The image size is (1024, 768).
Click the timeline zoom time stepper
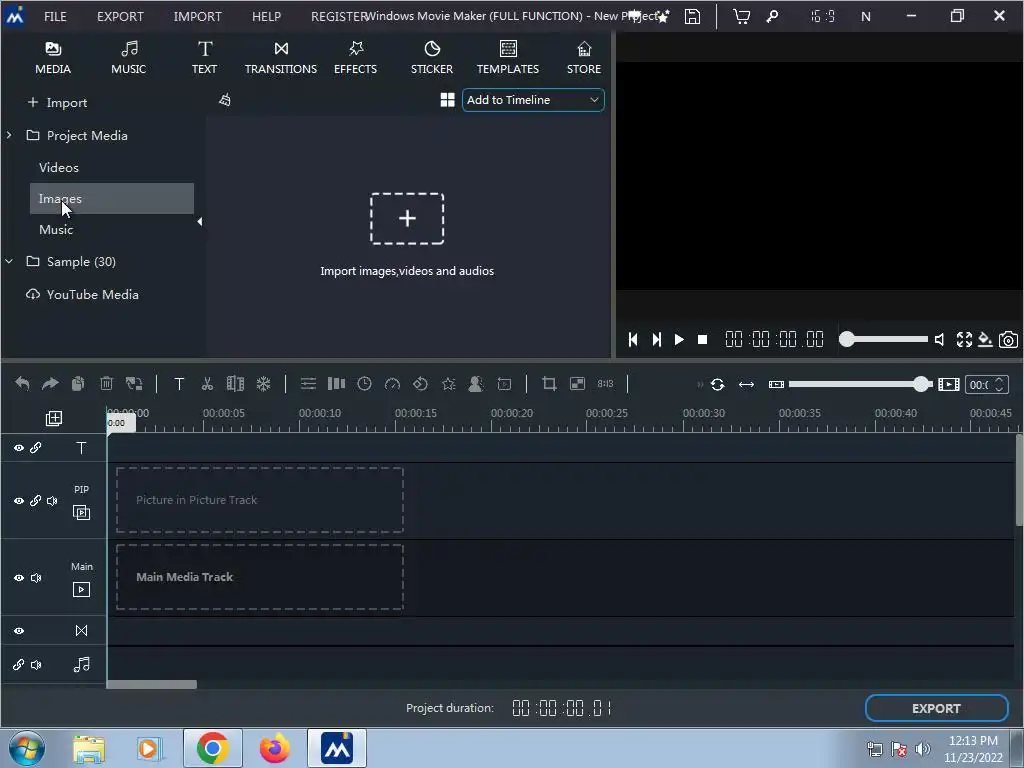(999, 385)
